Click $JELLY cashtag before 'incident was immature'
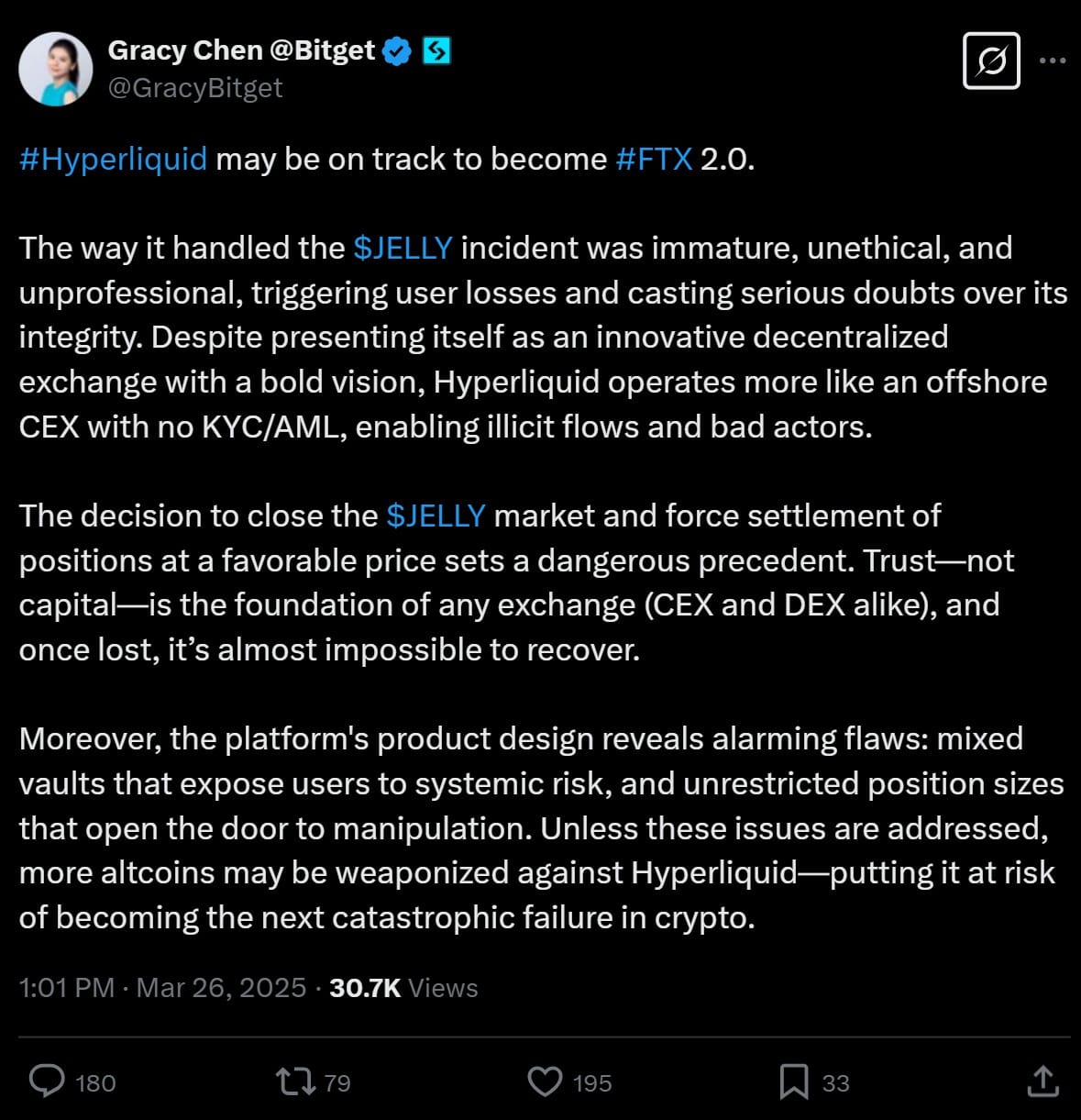1081x1120 pixels. (403, 249)
